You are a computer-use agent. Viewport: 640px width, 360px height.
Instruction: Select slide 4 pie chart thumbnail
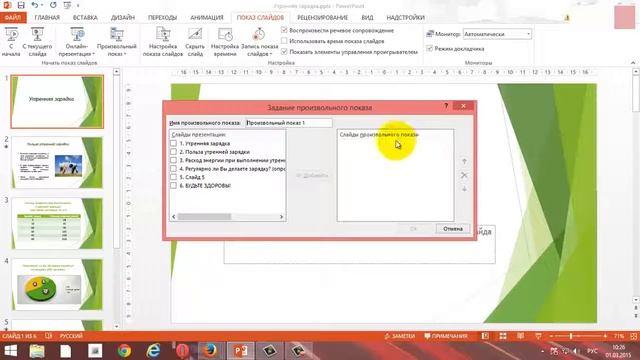point(57,284)
